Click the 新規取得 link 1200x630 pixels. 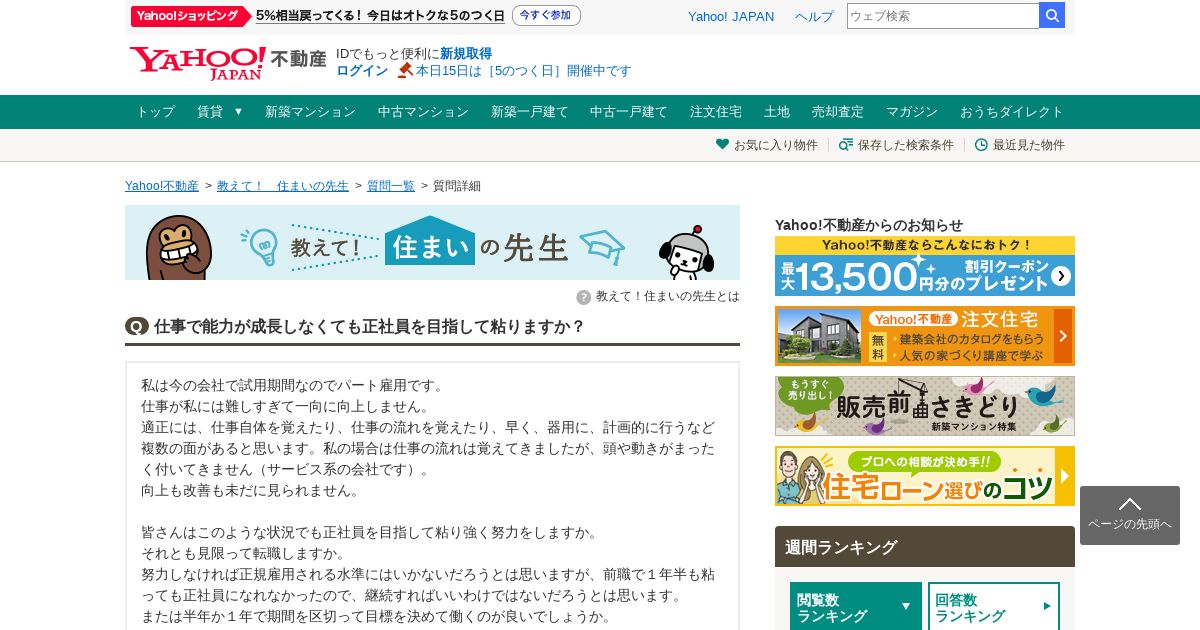pyautogui.click(x=466, y=53)
